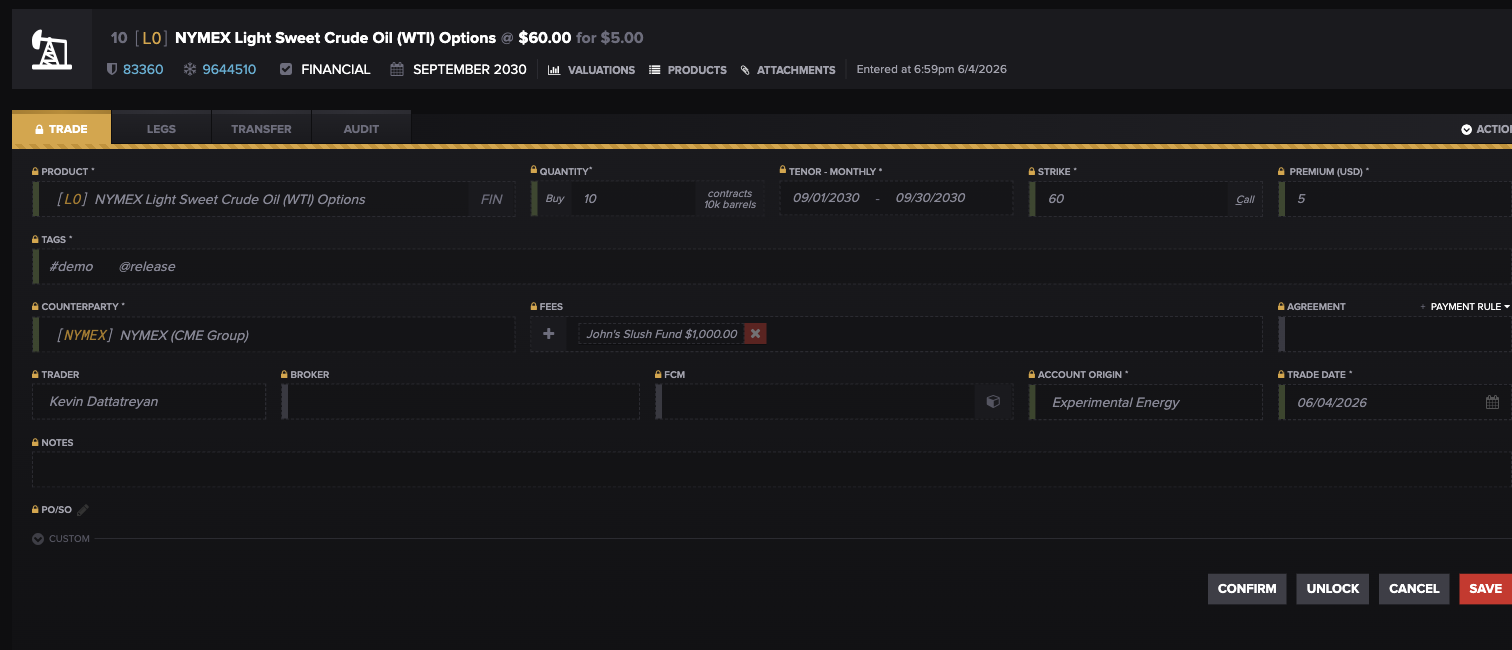Toggle Buy direction in Quantity field

(x=555, y=198)
